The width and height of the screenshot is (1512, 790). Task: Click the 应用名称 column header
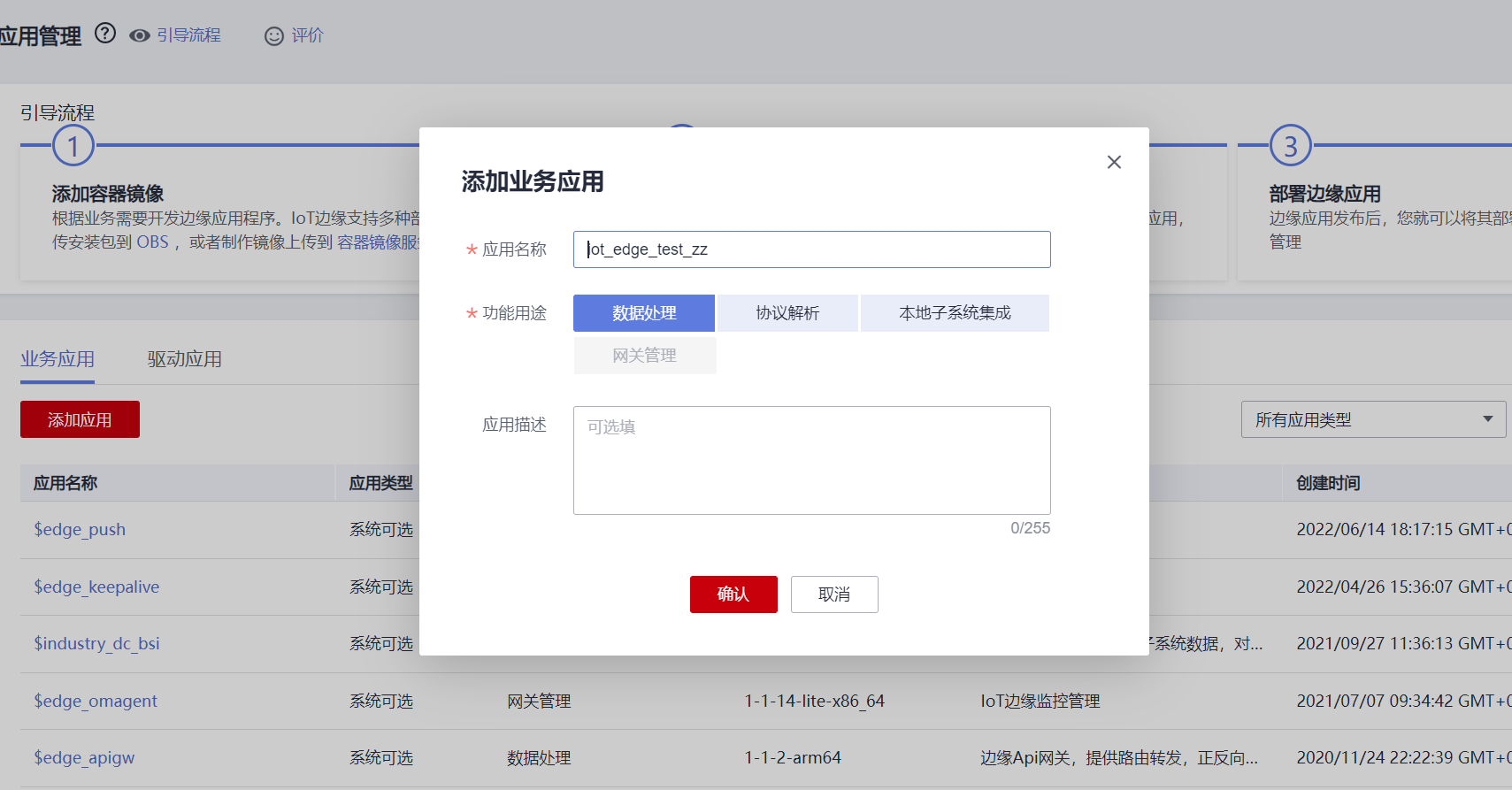tap(65, 483)
